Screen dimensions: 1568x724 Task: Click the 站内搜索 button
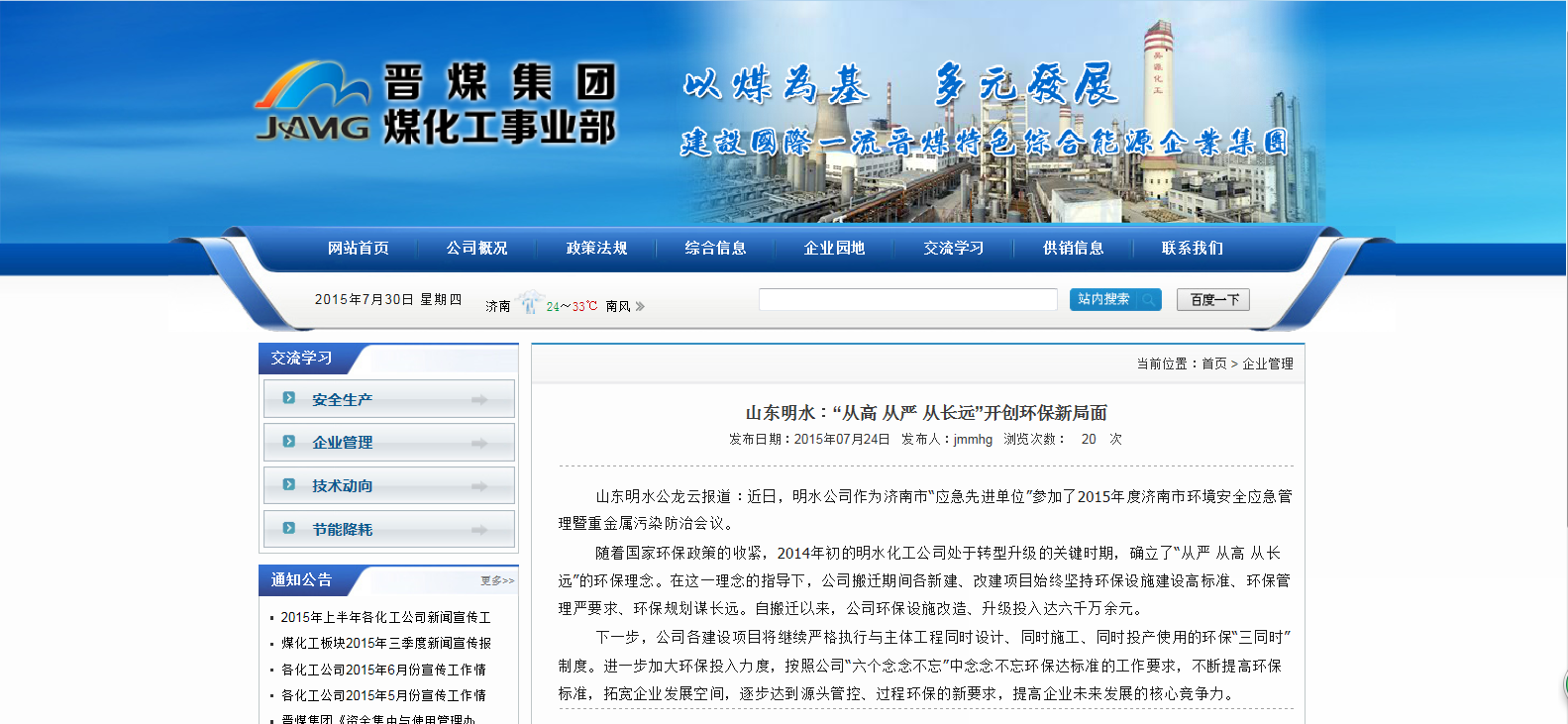pos(1115,299)
